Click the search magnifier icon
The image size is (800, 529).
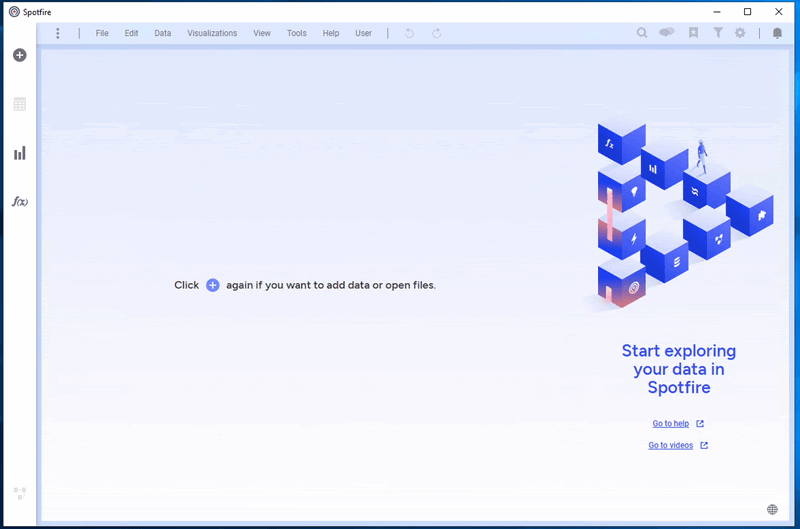pyautogui.click(x=642, y=33)
